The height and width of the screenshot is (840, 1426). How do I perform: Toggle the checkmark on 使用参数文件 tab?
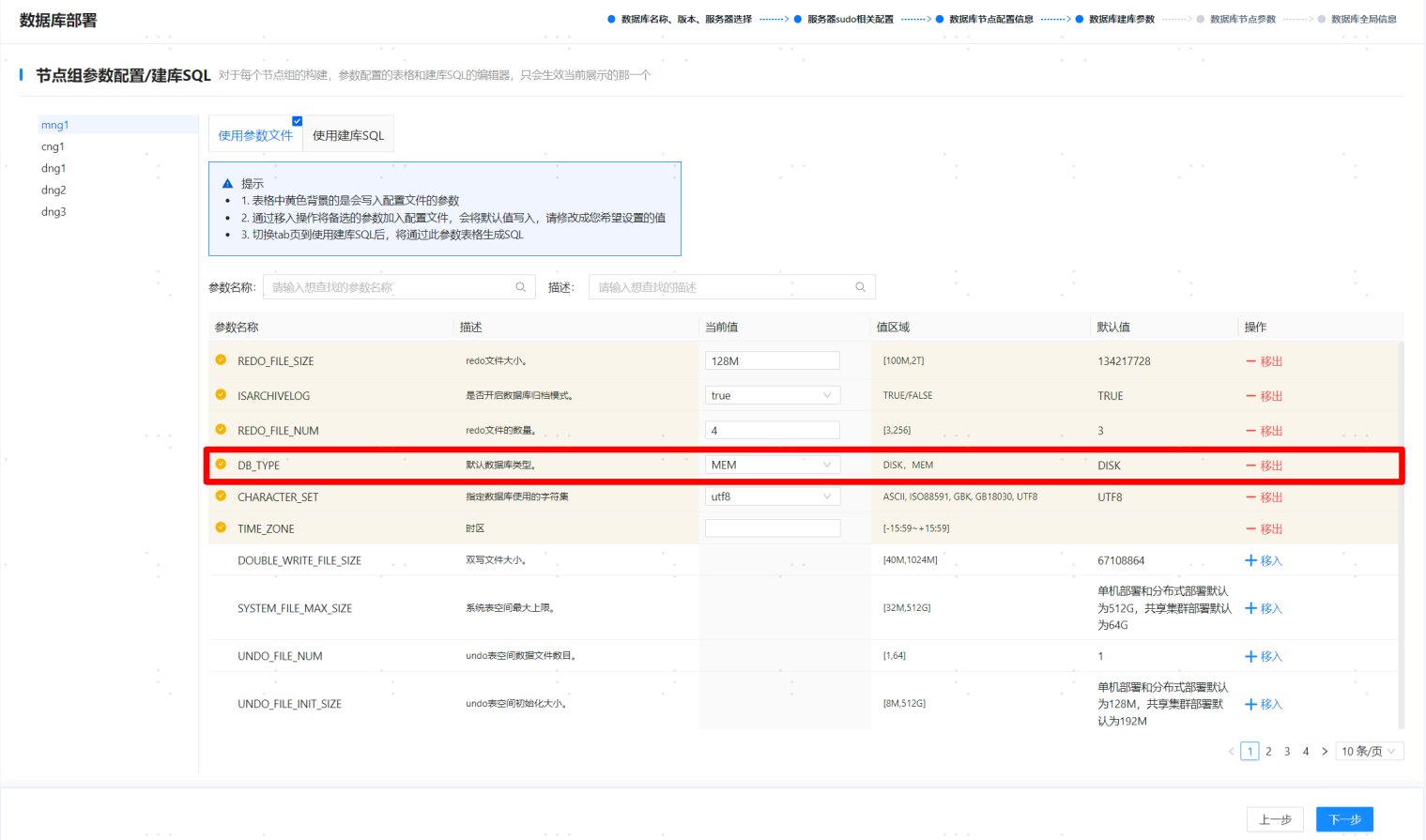297,121
